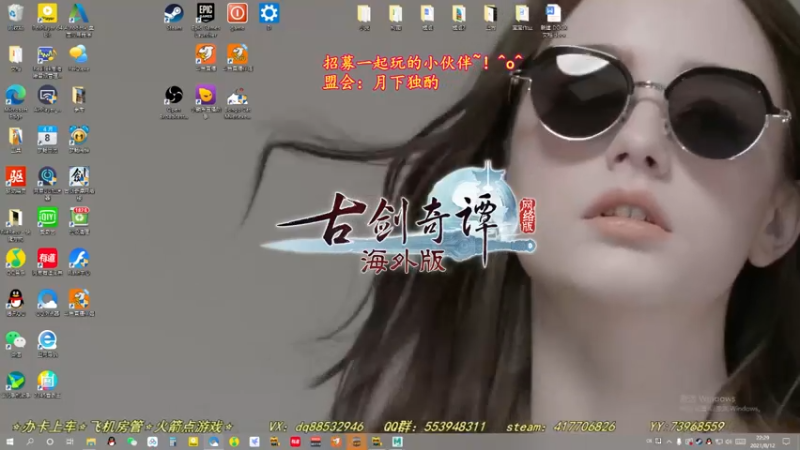Image resolution: width=800 pixels, height=450 pixels.
Task: Open the Epic Games Launcher shortcut
Action: [206, 14]
